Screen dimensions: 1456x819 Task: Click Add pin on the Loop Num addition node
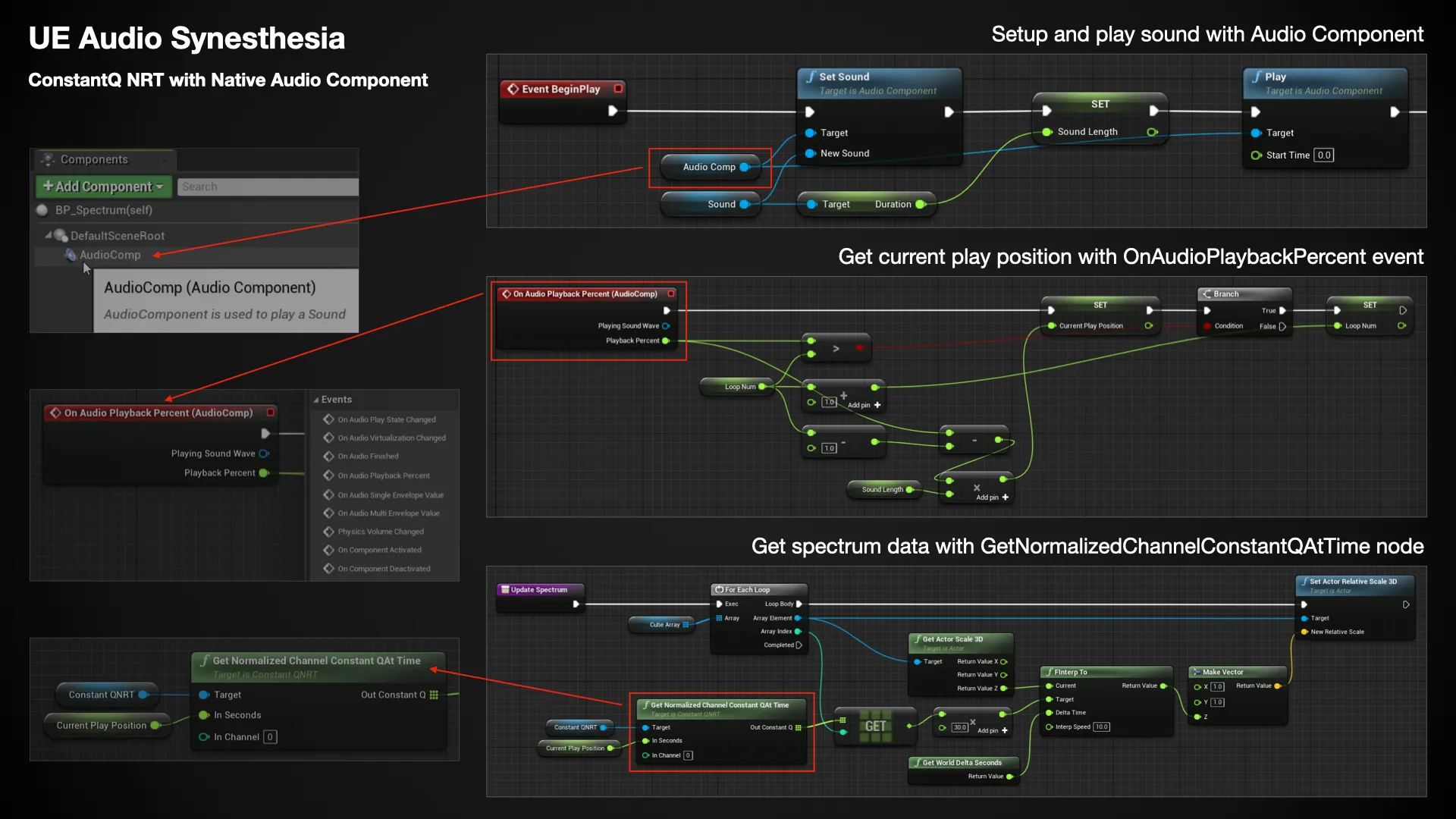(864, 405)
